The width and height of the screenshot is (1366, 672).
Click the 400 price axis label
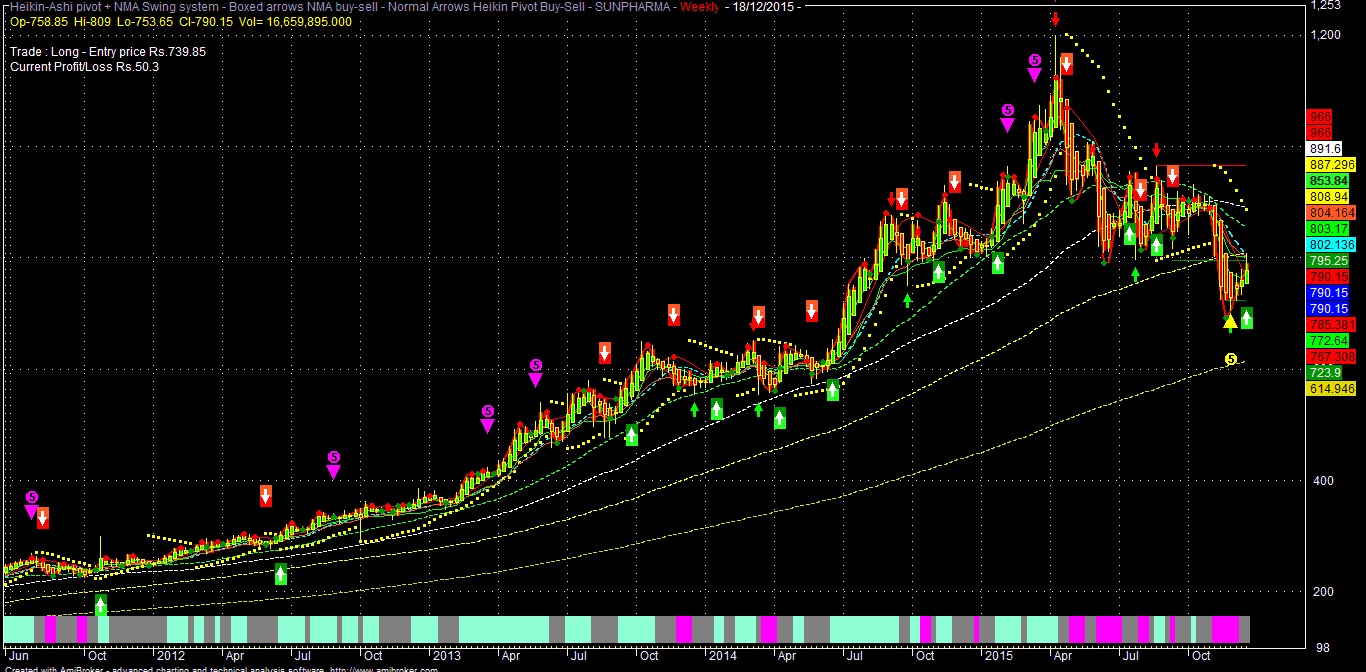1322,481
